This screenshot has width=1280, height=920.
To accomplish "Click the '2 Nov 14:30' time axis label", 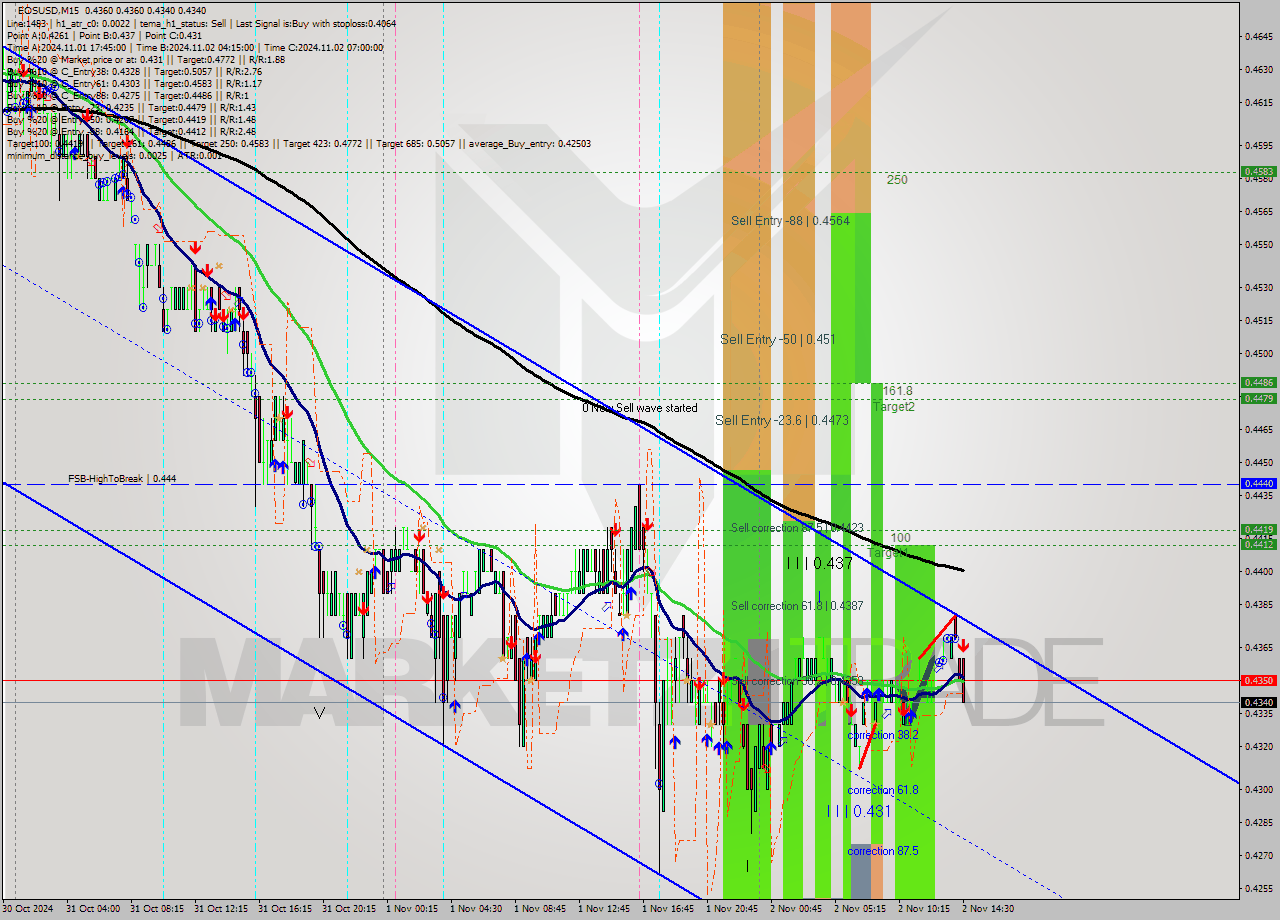I will pos(988,909).
